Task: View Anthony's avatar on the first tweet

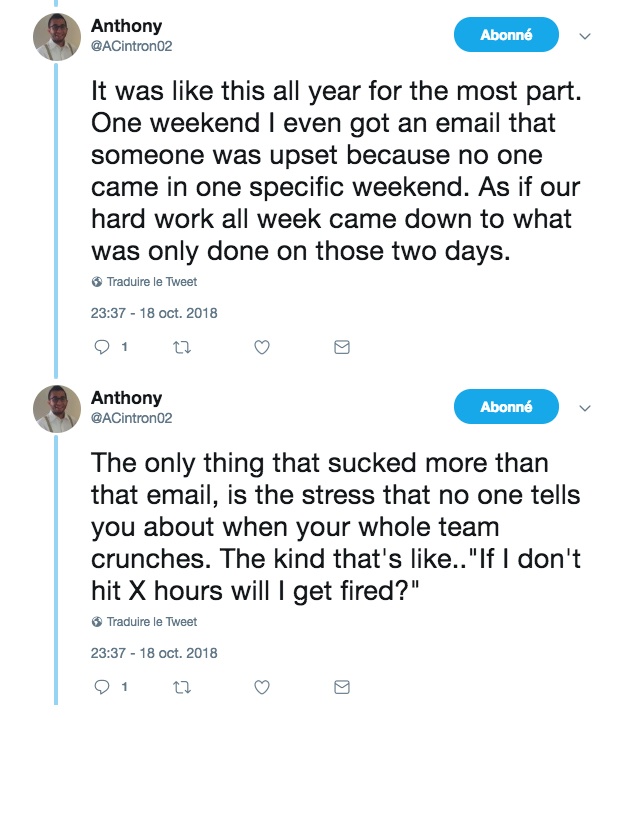Action: pos(57,37)
